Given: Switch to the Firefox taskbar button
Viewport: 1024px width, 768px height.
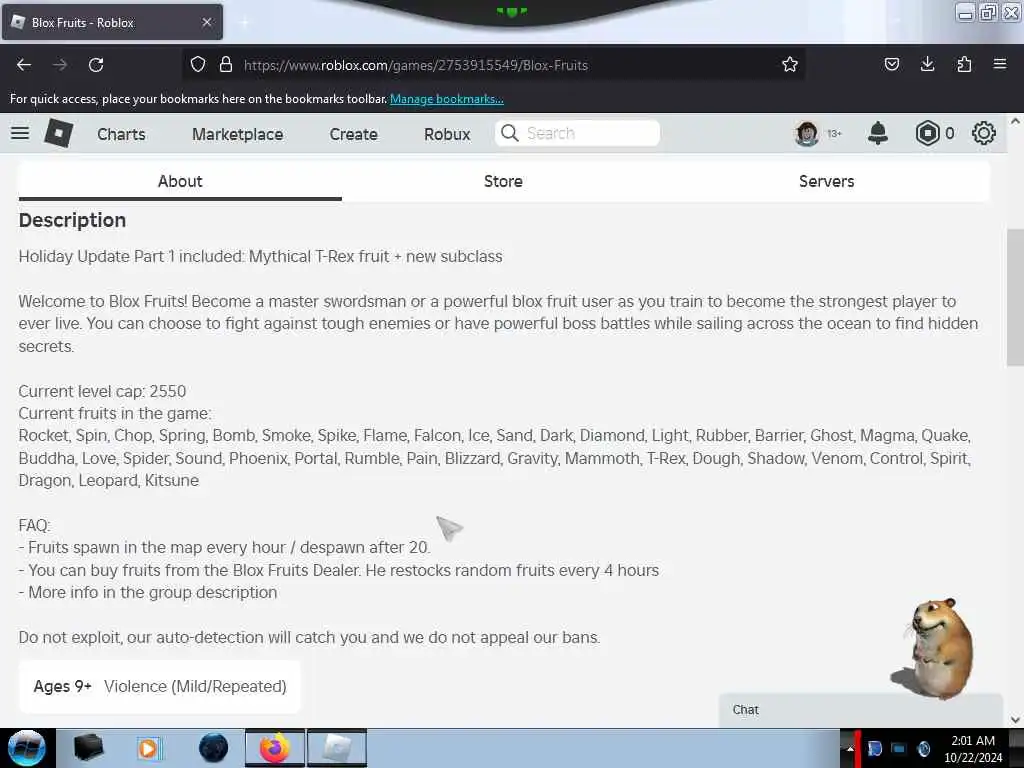Looking at the screenshot, I should pyautogui.click(x=274, y=748).
